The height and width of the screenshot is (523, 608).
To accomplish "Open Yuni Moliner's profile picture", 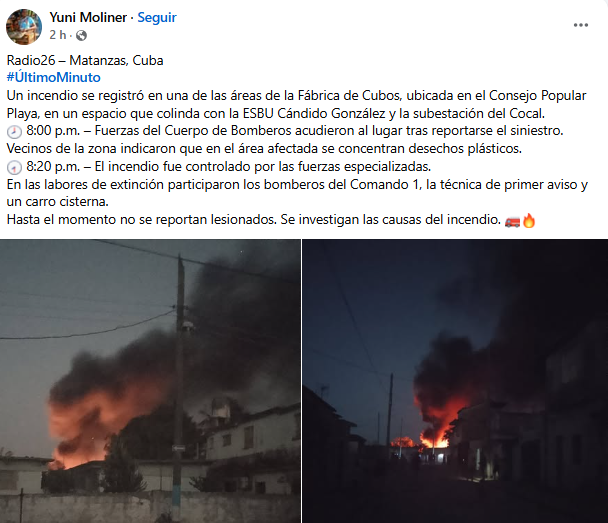I will pyautogui.click(x=24, y=27).
